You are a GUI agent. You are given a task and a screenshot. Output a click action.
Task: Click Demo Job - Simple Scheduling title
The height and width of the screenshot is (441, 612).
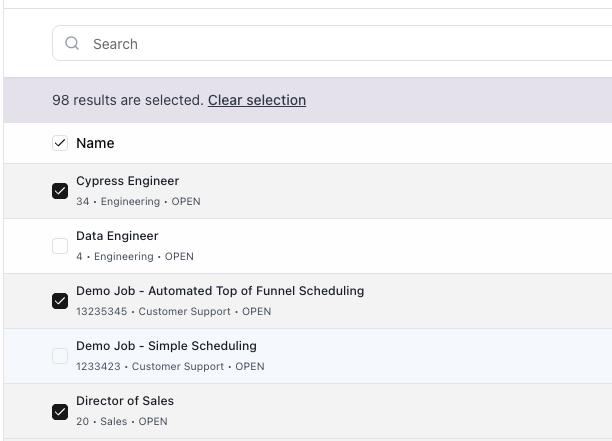(x=166, y=346)
